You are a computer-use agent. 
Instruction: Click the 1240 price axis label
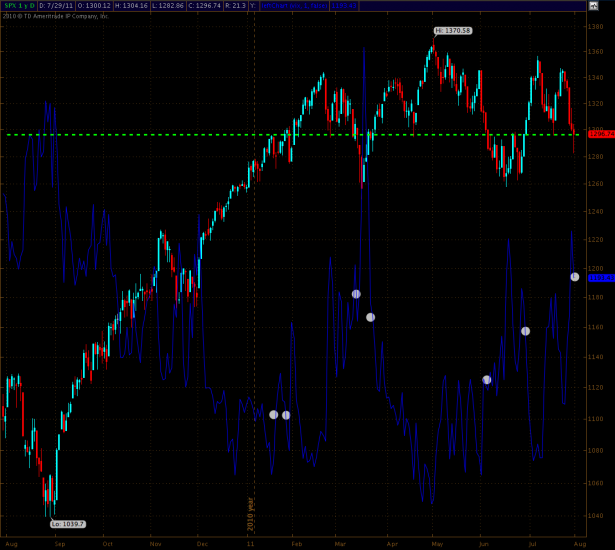point(595,211)
